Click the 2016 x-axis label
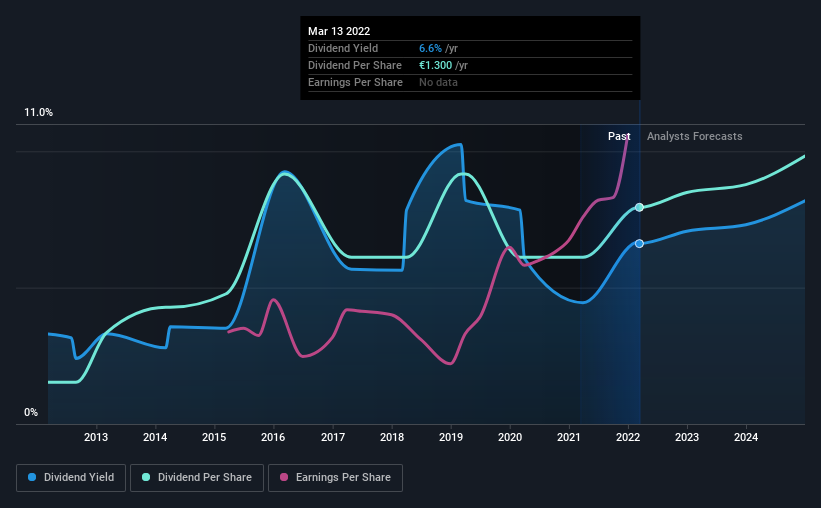 click(x=273, y=437)
